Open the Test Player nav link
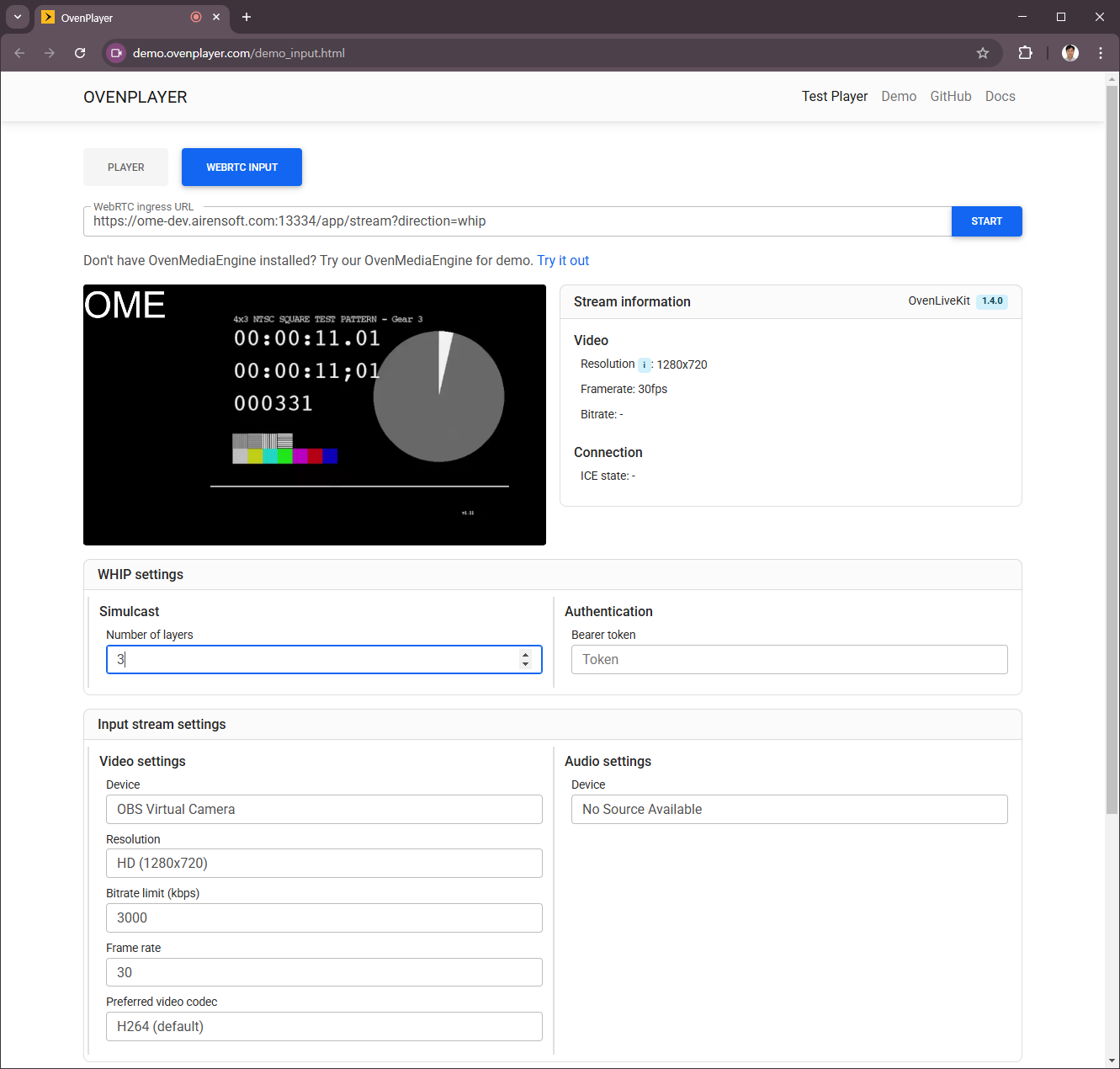 point(835,96)
